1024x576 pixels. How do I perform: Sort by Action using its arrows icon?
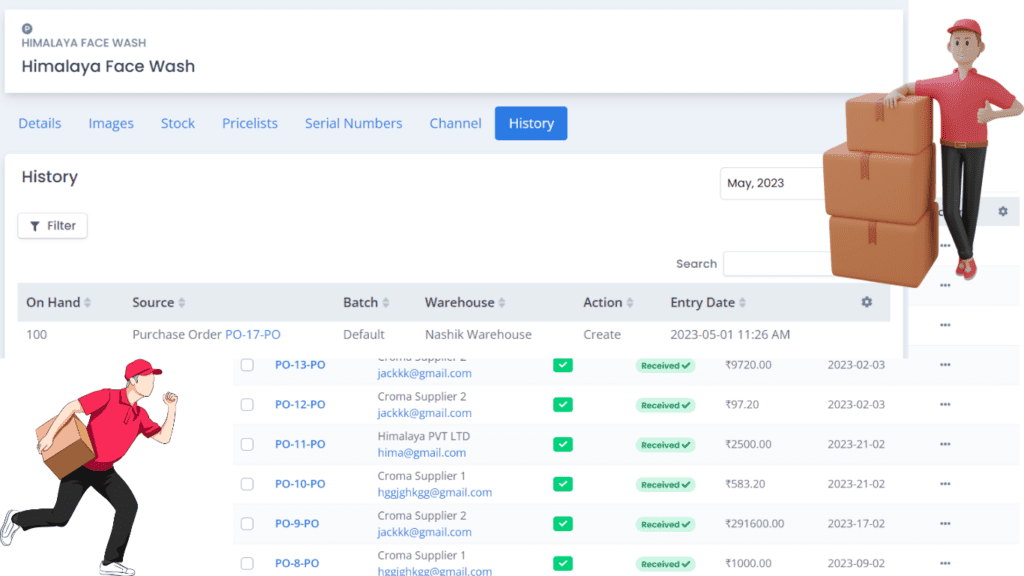pyautogui.click(x=630, y=302)
